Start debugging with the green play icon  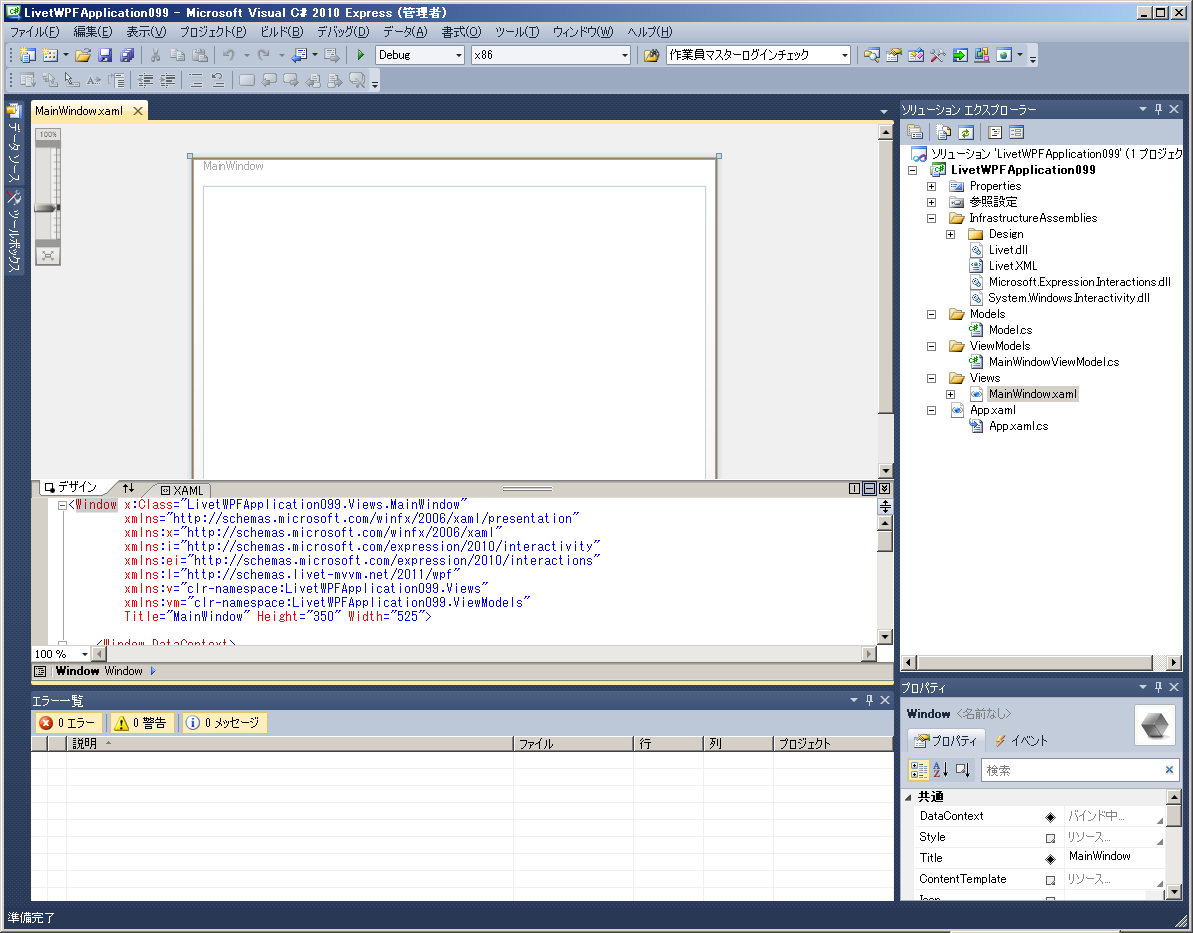pyautogui.click(x=361, y=55)
